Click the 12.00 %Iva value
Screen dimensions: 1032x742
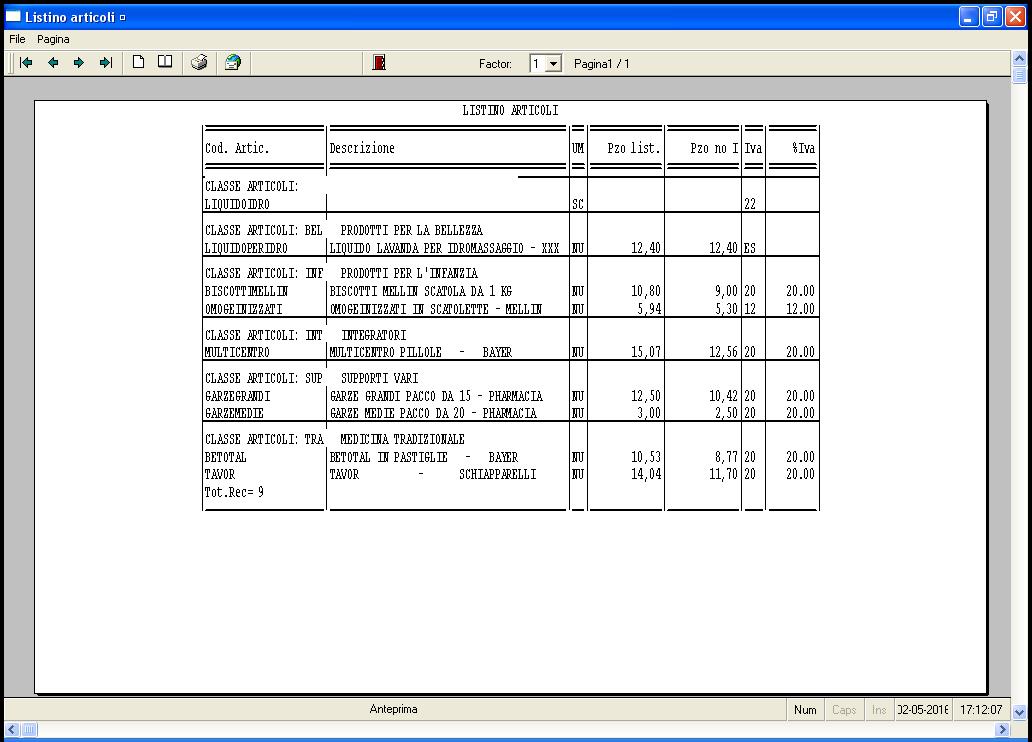(800, 309)
